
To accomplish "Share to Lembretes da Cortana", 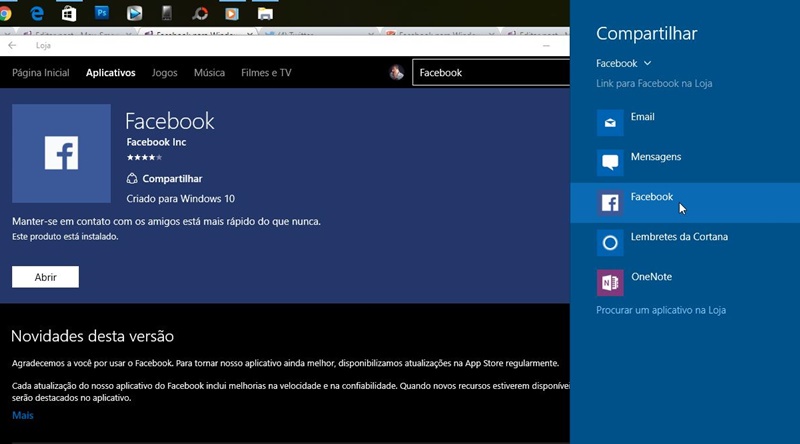I will pyautogui.click(x=679, y=237).
